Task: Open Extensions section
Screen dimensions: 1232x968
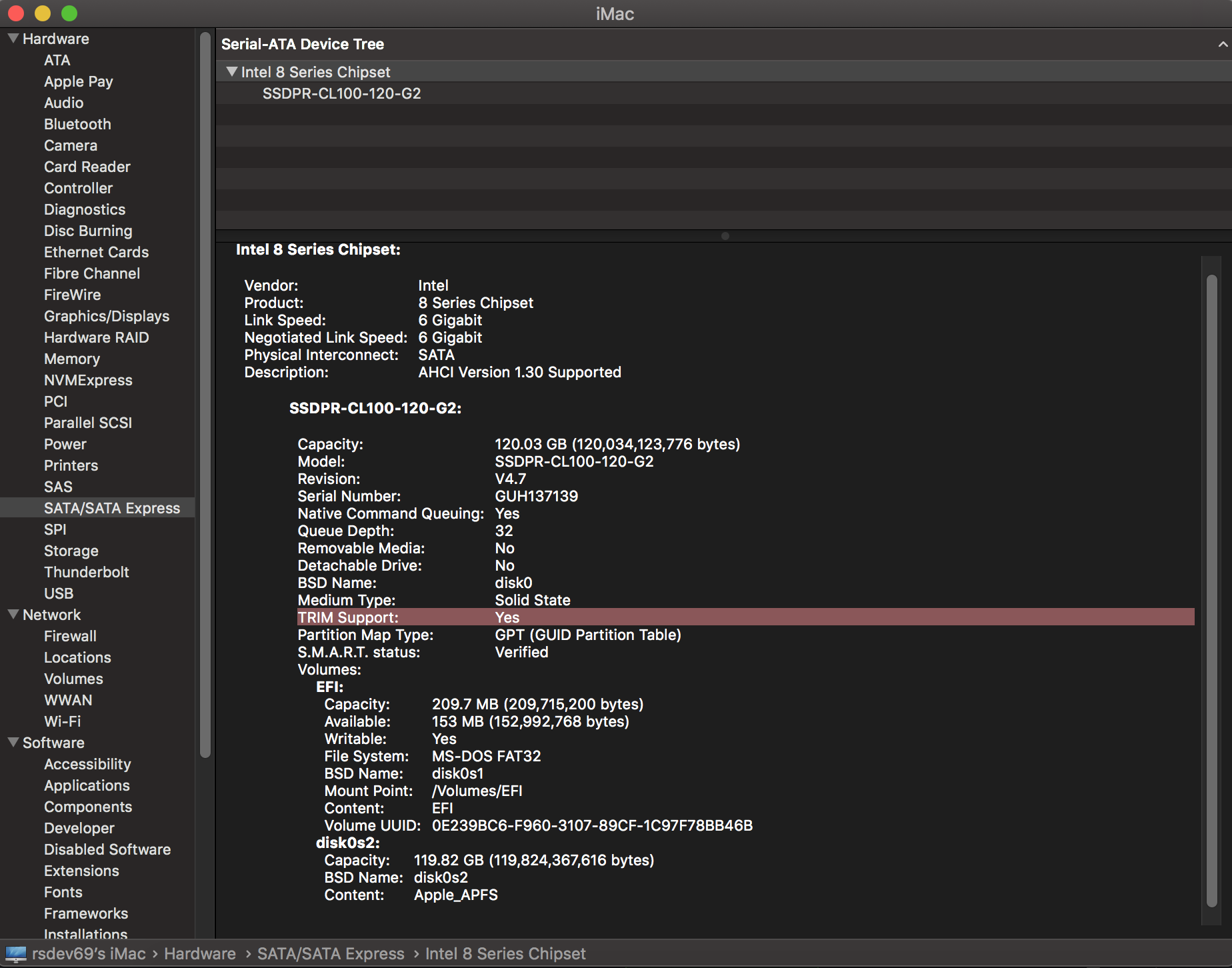Action: 81,871
